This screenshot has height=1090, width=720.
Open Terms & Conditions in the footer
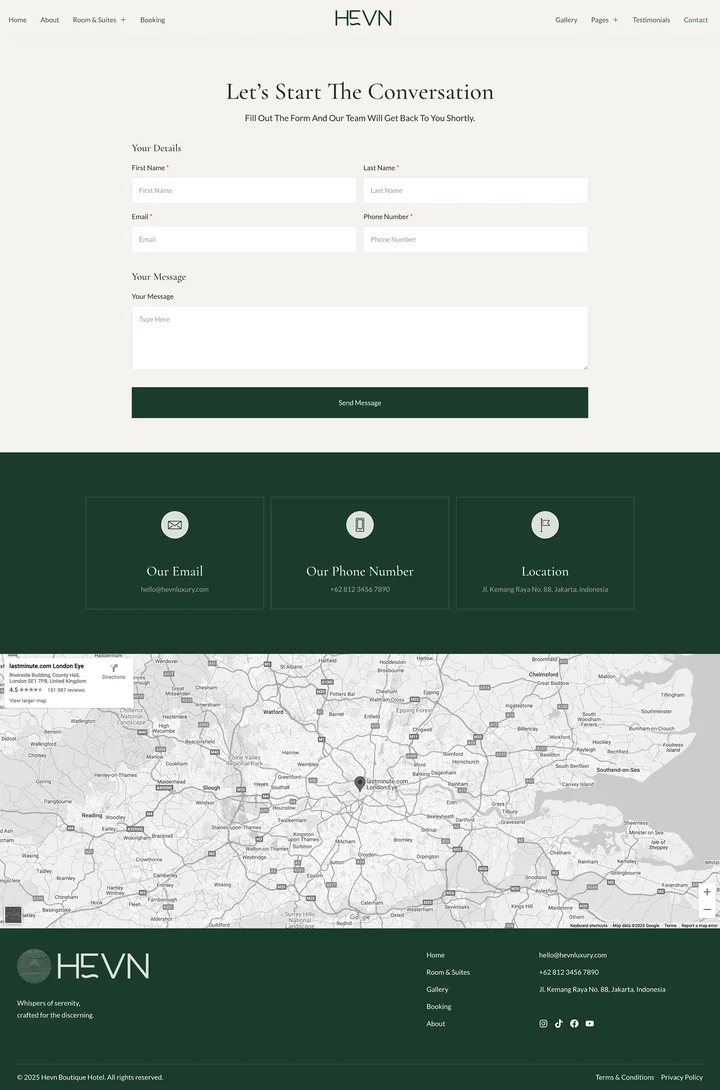[x=625, y=1077]
